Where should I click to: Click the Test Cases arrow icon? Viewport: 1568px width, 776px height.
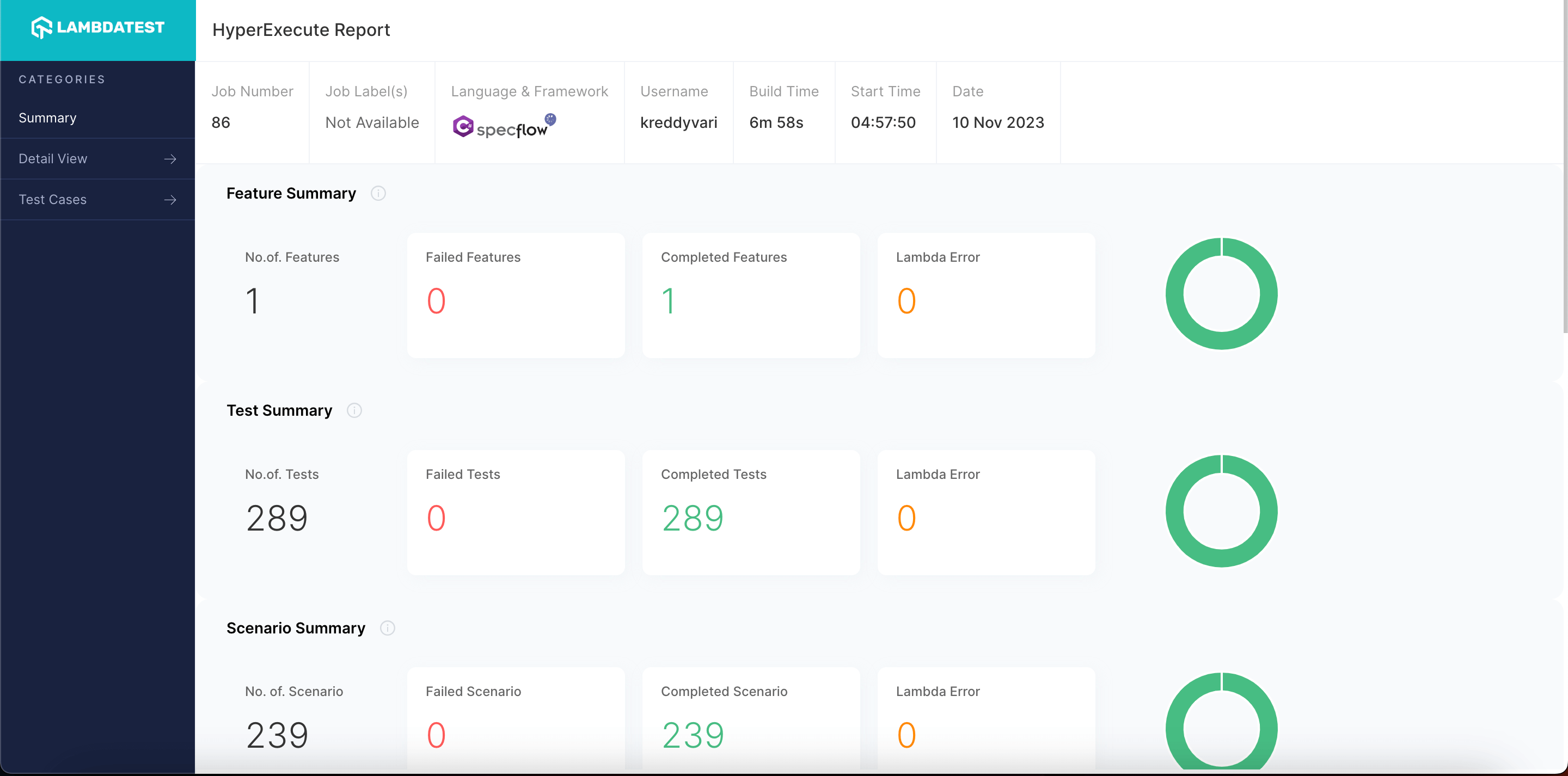click(x=170, y=200)
